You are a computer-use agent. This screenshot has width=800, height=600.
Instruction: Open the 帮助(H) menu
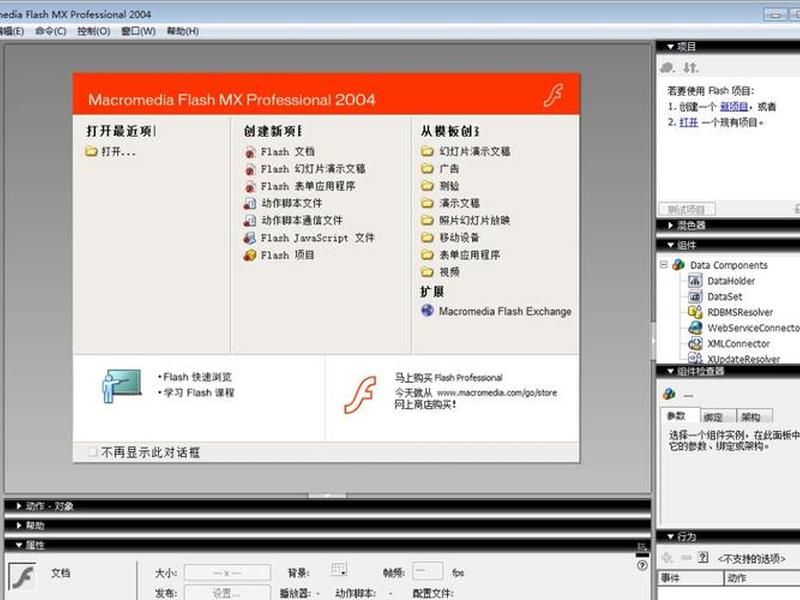183,31
